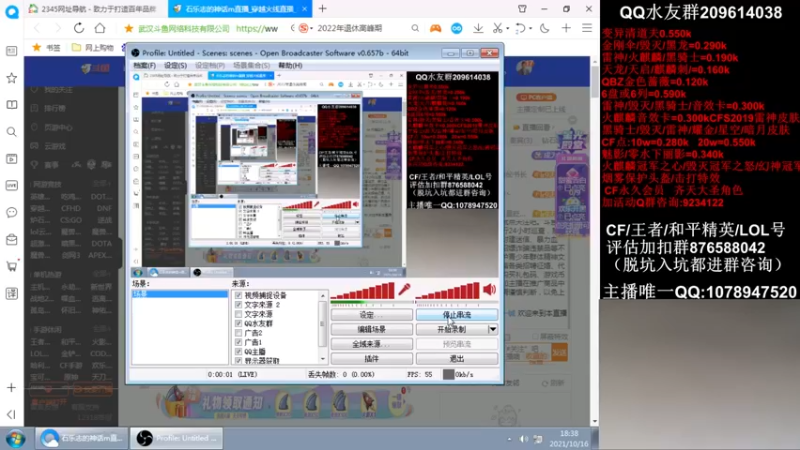Open the mail icon in sidebar
This screenshot has height=450, width=800.
coord(11,239)
